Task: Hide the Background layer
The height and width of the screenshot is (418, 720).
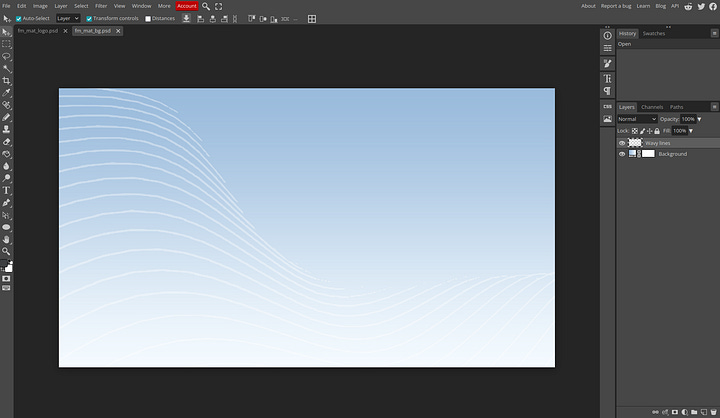Action: coord(622,154)
